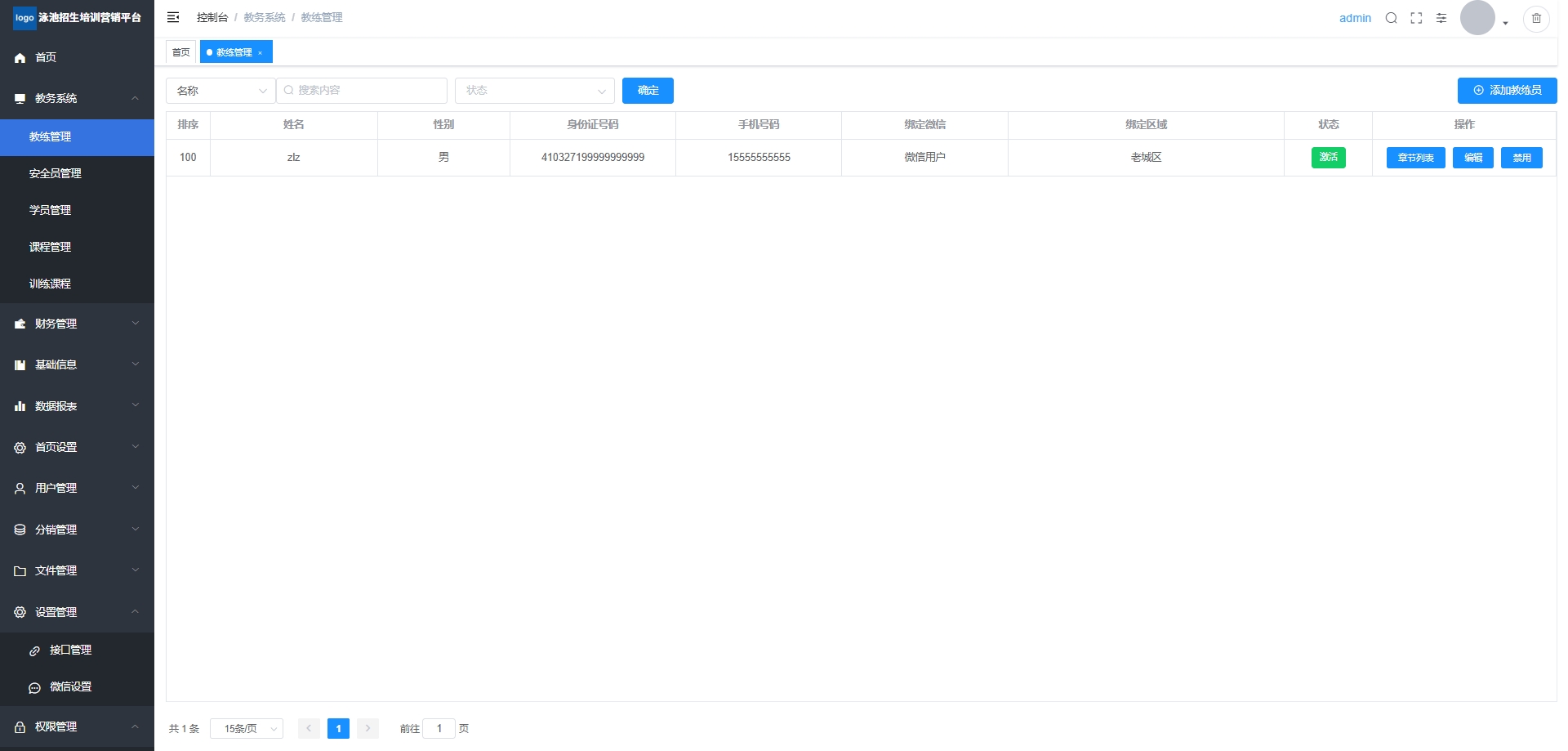The image size is (1568, 751).
Task: Focus the 前往 page number input
Action: [x=439, y=728]
